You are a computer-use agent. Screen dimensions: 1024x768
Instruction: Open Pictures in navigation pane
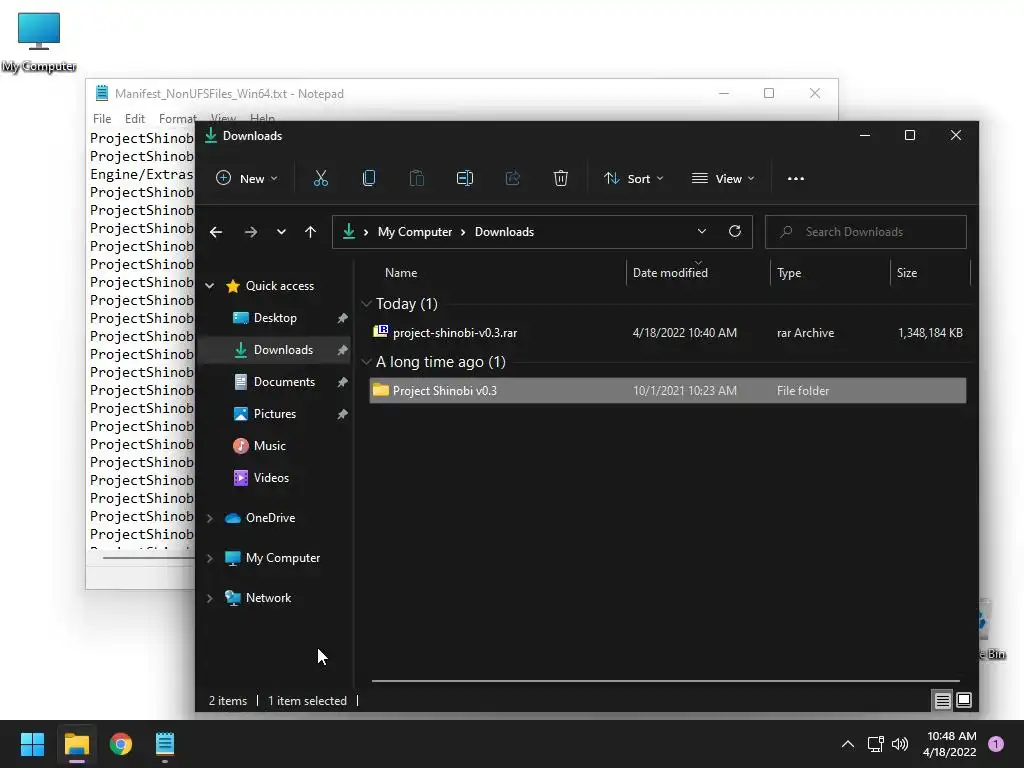point(274,414)
